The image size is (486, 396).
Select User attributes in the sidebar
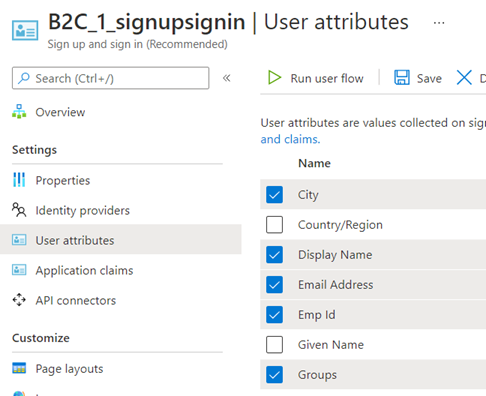(x=121, y=240)
